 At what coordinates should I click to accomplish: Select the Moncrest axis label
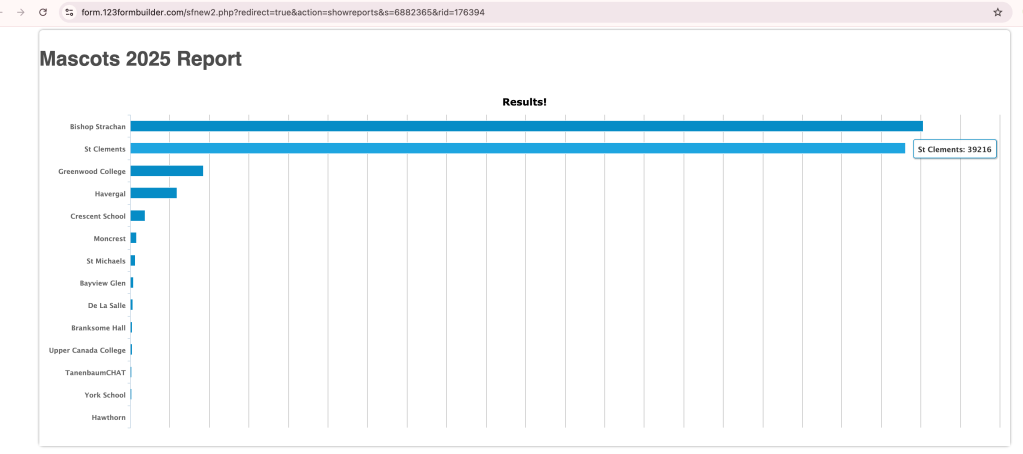(x=109, y=239)
